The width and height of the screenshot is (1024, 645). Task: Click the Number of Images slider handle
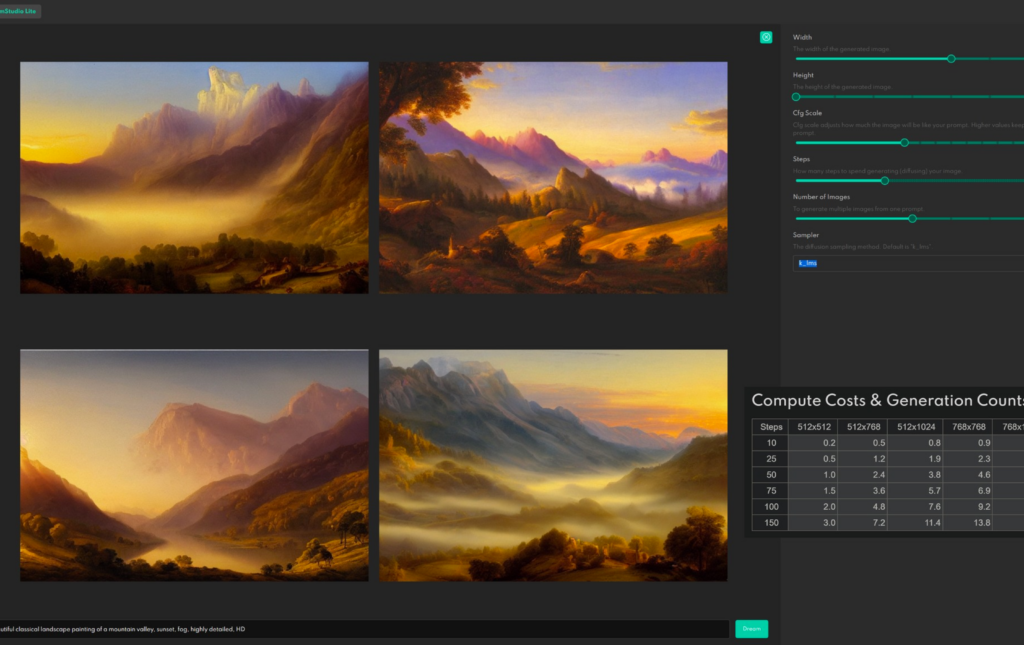pyautogui.click(x=912, y=218)
